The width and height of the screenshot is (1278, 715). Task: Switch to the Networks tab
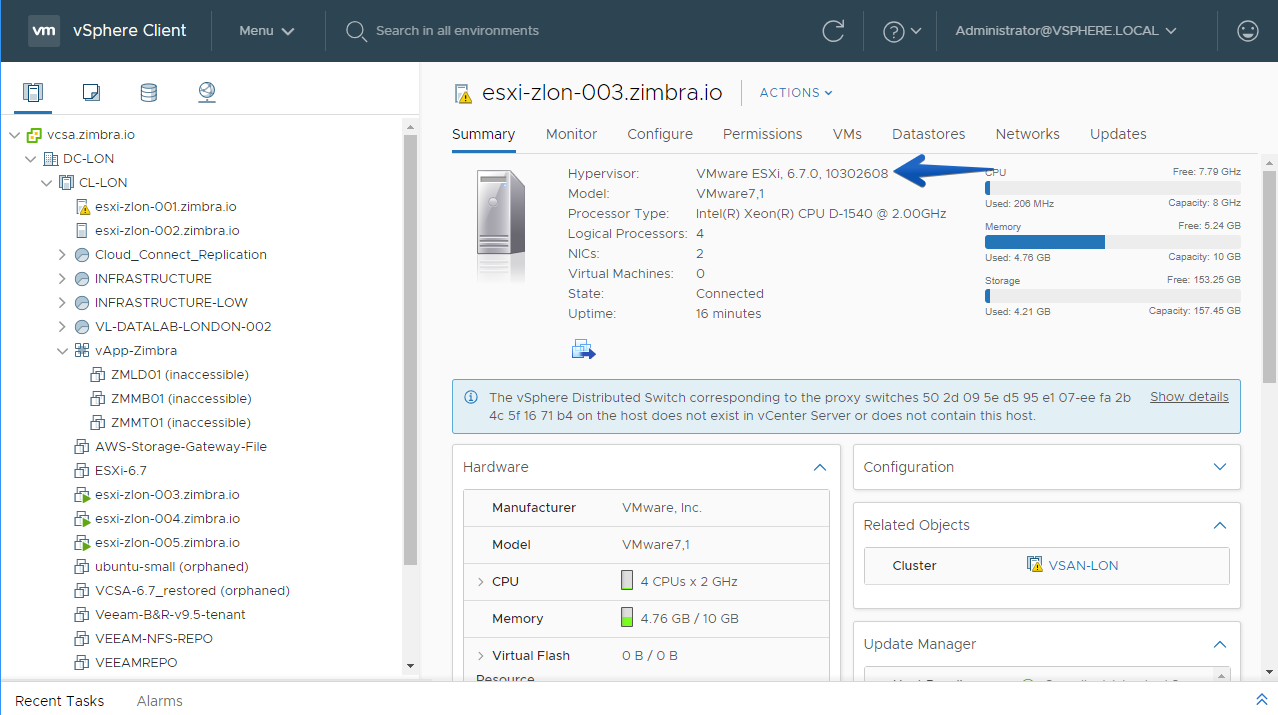1028,134
